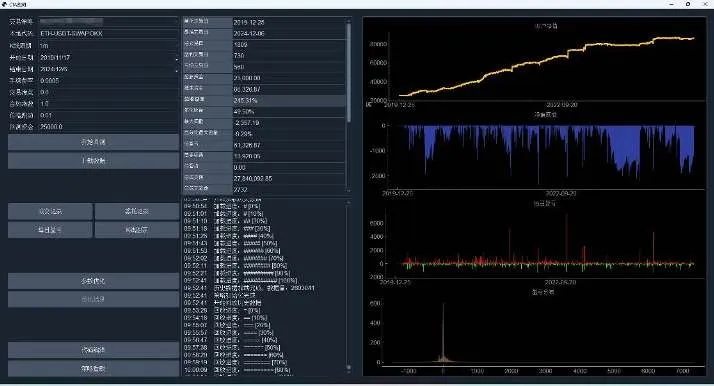This screenshot has height=386, width=714.
Task: Click the log line timestamped 09:51:01
Action: pos(224,213)
